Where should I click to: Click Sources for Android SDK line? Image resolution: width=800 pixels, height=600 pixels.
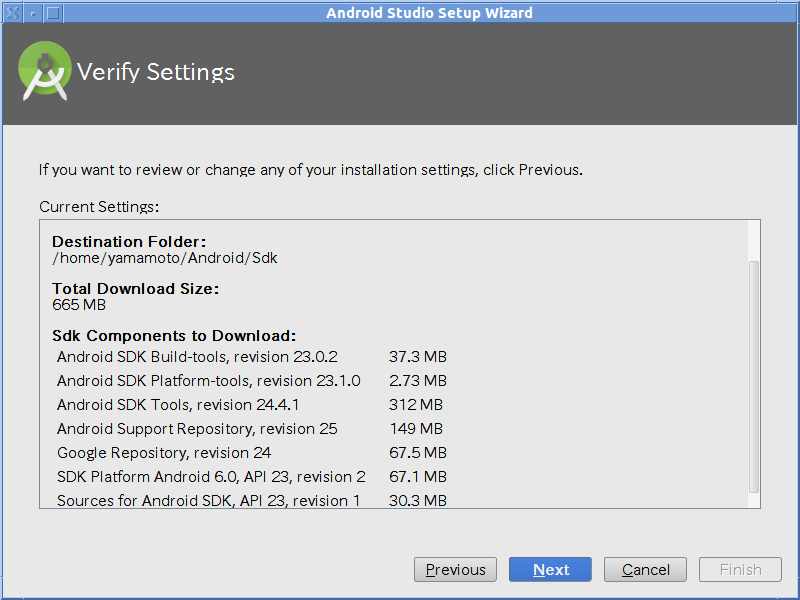[x=209, y=501]
